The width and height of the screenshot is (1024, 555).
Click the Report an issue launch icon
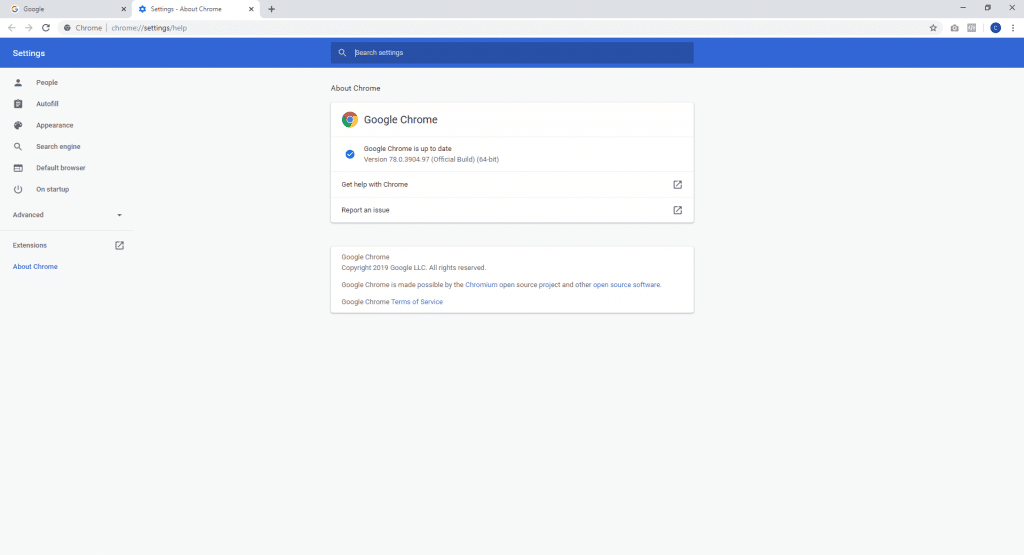click(677, 210)
